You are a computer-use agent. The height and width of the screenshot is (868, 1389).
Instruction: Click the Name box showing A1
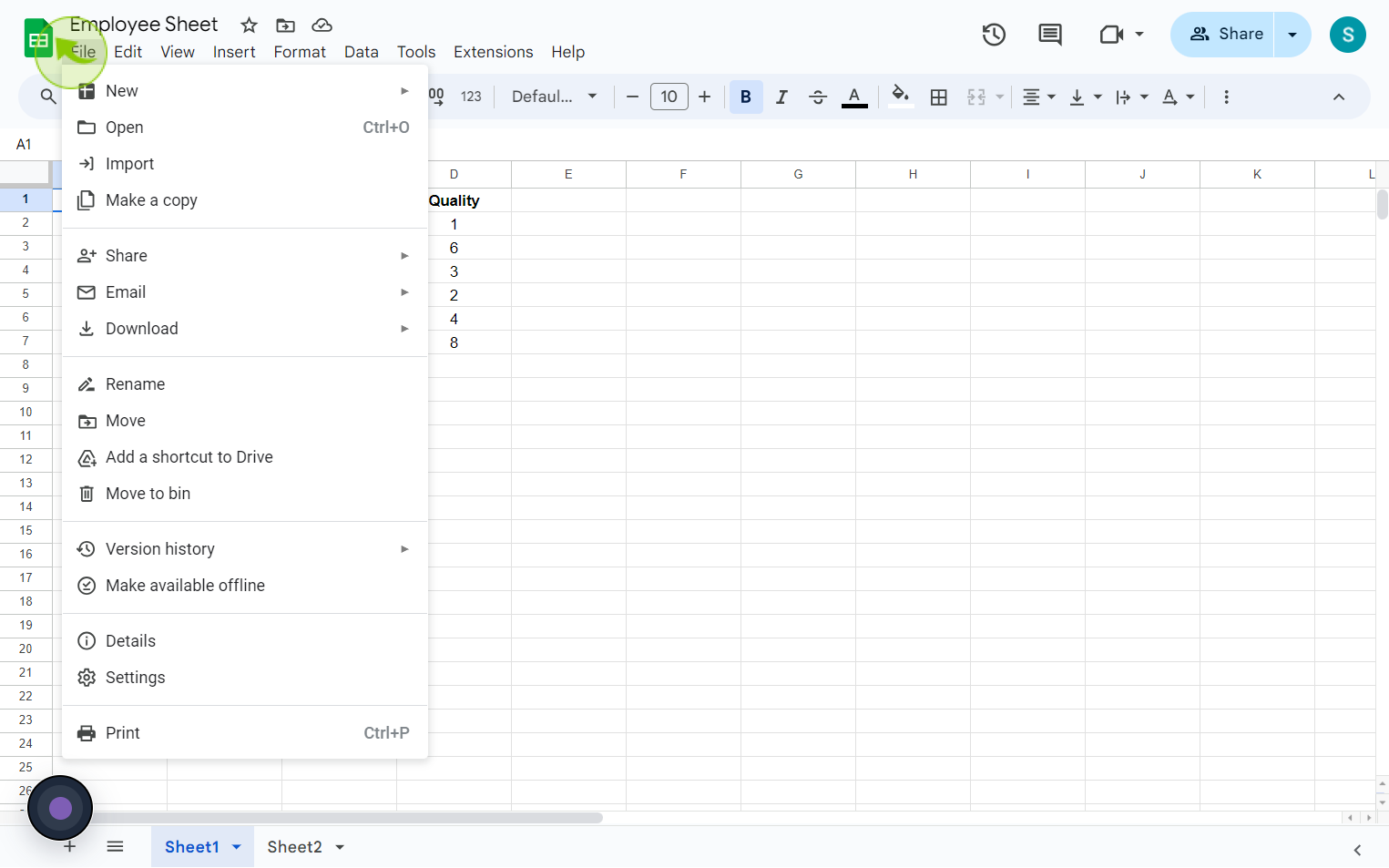click(x=25, y=145)
